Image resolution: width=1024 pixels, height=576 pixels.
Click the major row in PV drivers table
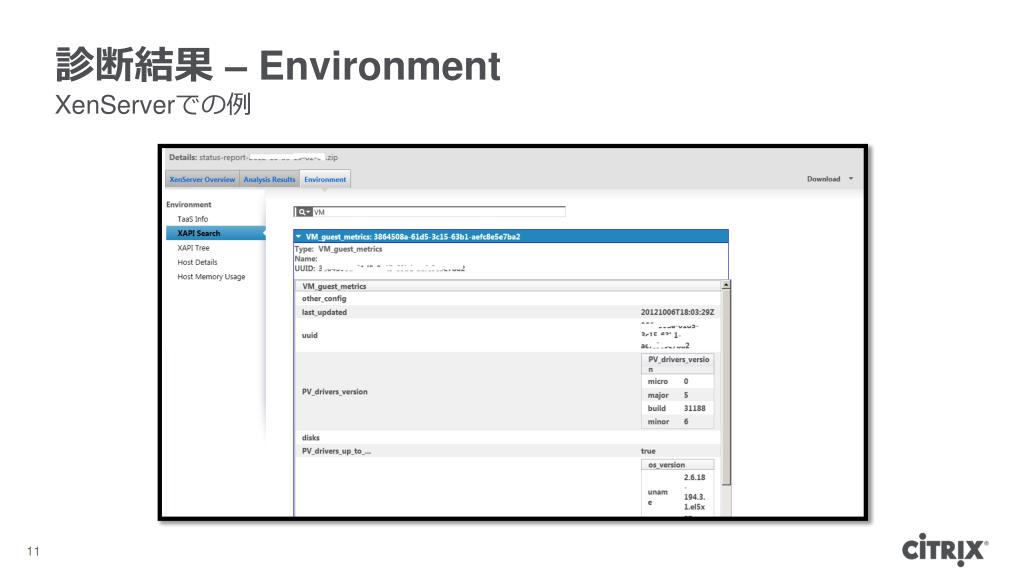tap(677, 395)
